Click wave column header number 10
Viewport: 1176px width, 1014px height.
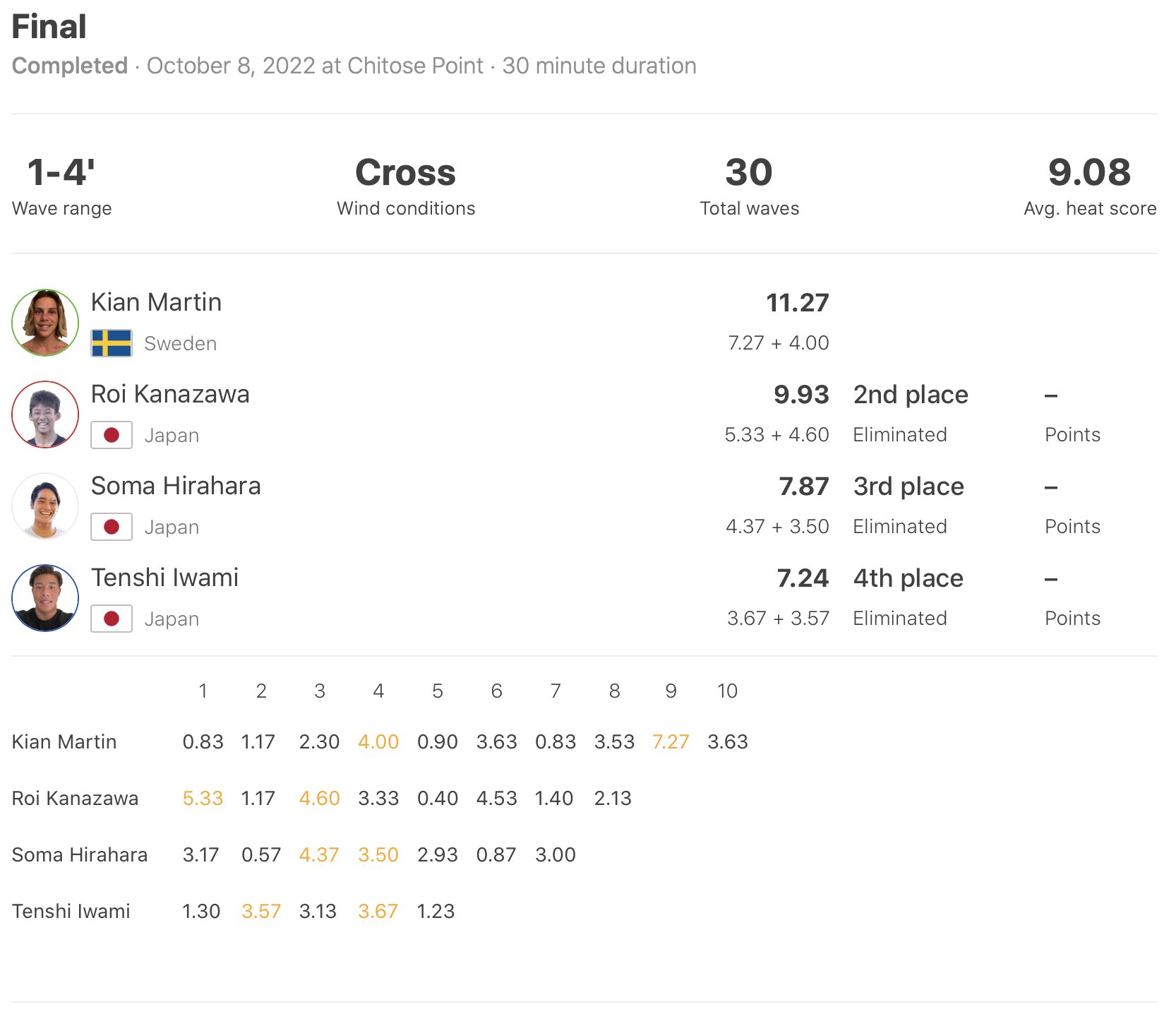pyautogui.click(x=727, y=691)
